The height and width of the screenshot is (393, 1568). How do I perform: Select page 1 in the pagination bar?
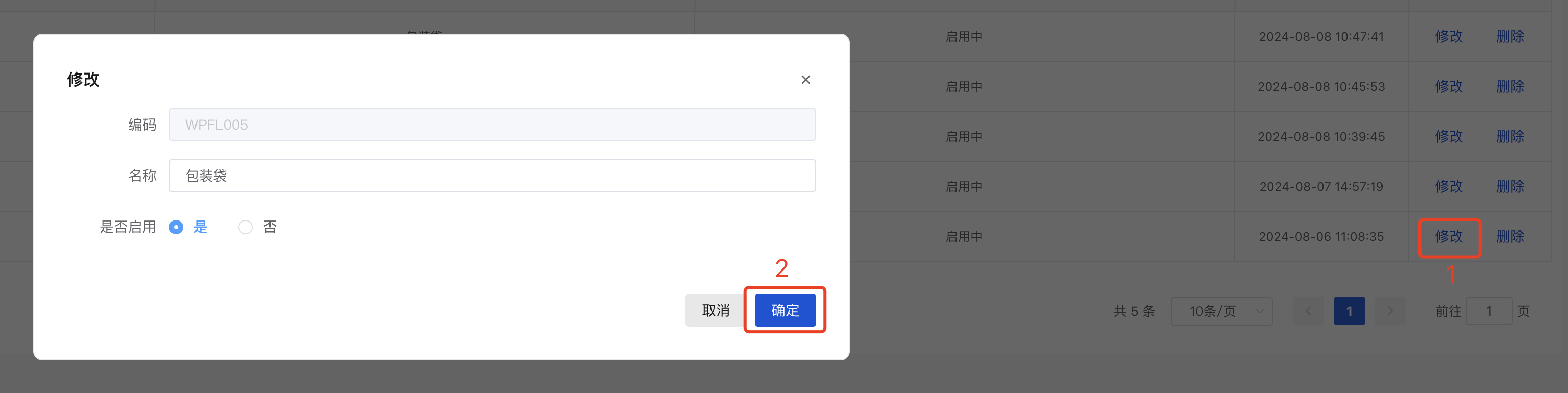coord(1350,310)
